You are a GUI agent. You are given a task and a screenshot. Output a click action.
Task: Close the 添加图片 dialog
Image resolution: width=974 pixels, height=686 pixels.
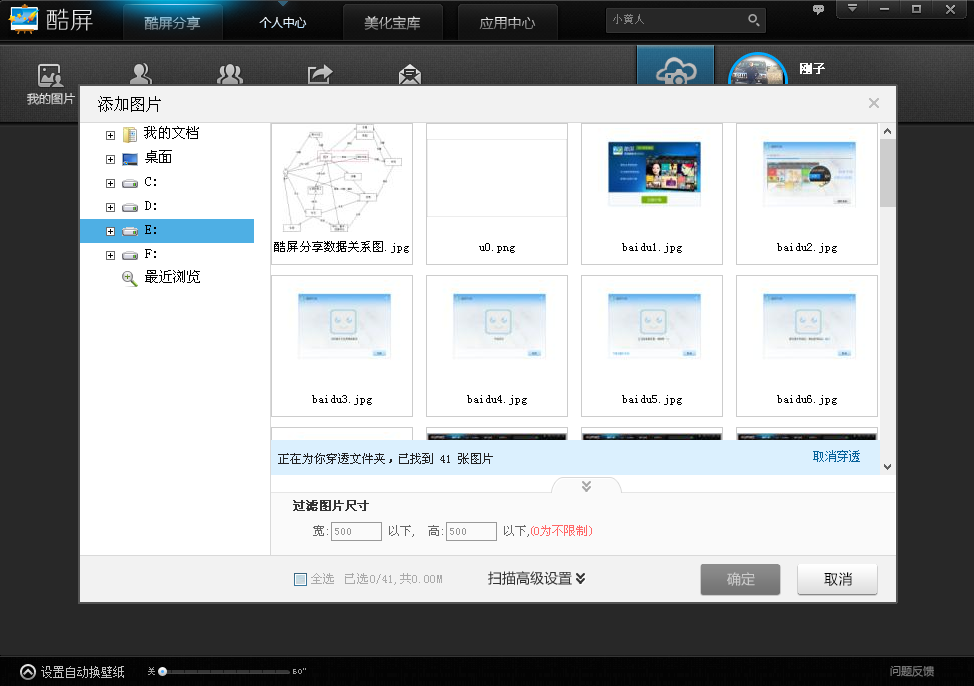873,103
